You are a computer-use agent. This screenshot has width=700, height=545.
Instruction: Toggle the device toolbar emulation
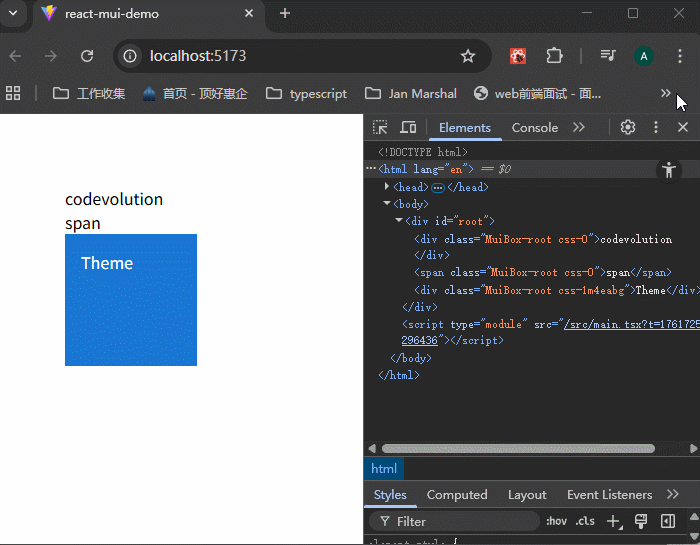point(408,127)
